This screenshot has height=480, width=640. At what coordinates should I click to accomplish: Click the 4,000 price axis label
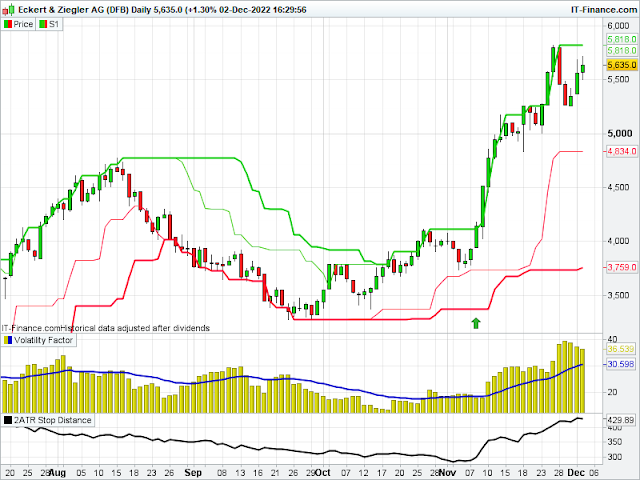618,241
